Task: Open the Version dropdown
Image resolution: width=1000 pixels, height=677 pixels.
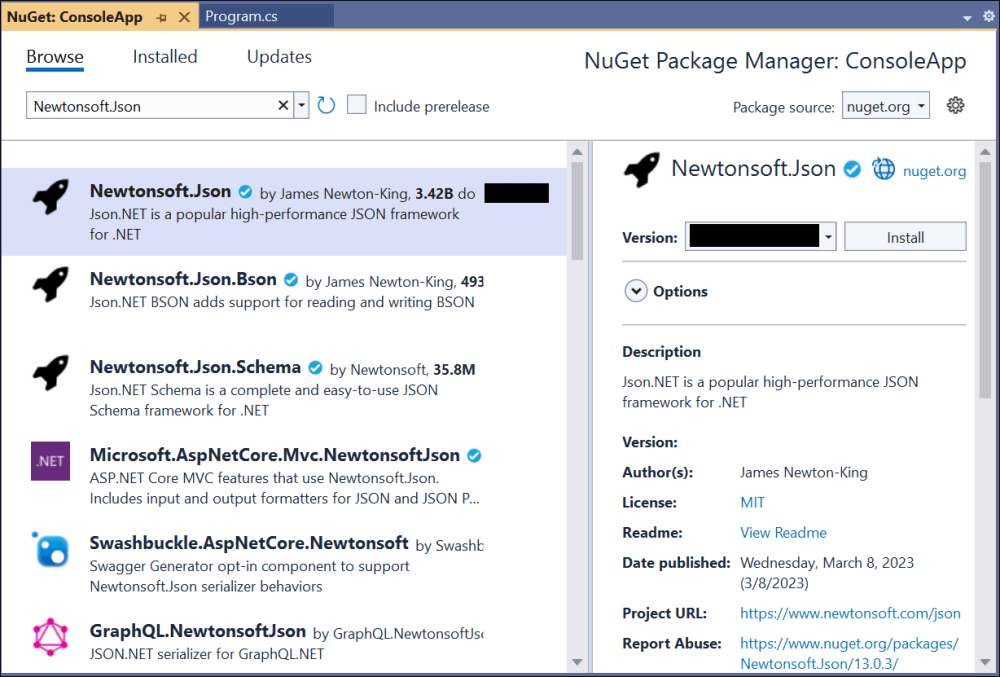Action: click(828, 237)
